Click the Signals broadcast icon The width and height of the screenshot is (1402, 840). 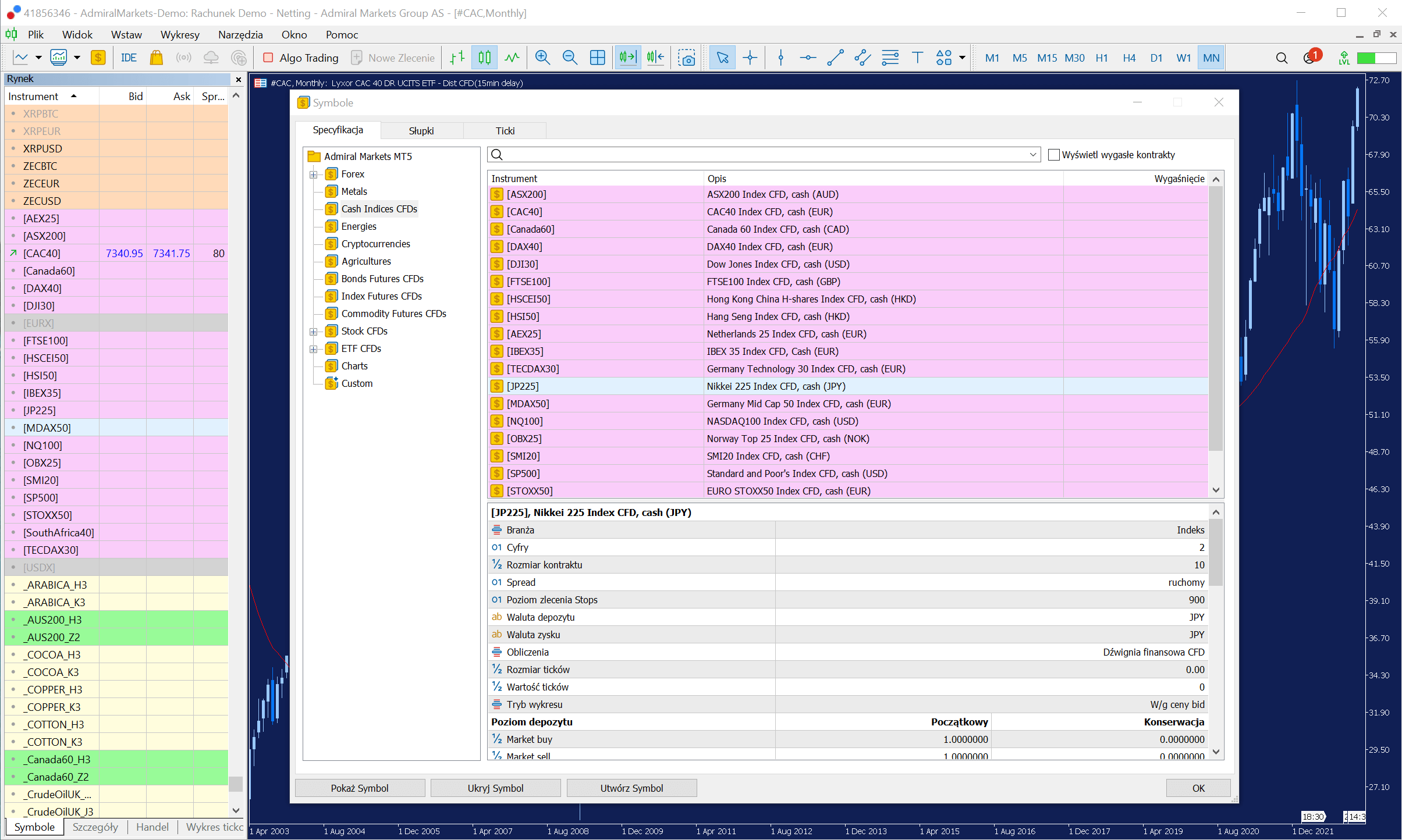pyautogui.click(x=184, y=58)
